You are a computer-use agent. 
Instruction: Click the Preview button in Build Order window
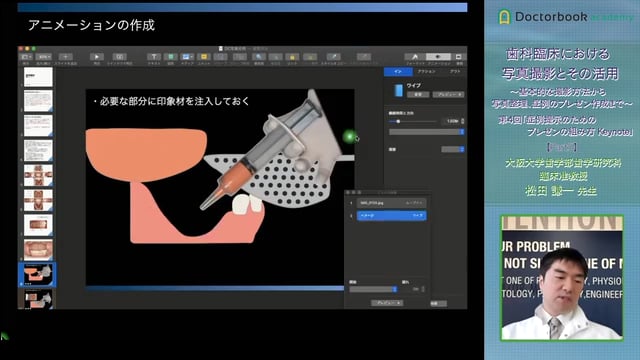tap(387, 303)
